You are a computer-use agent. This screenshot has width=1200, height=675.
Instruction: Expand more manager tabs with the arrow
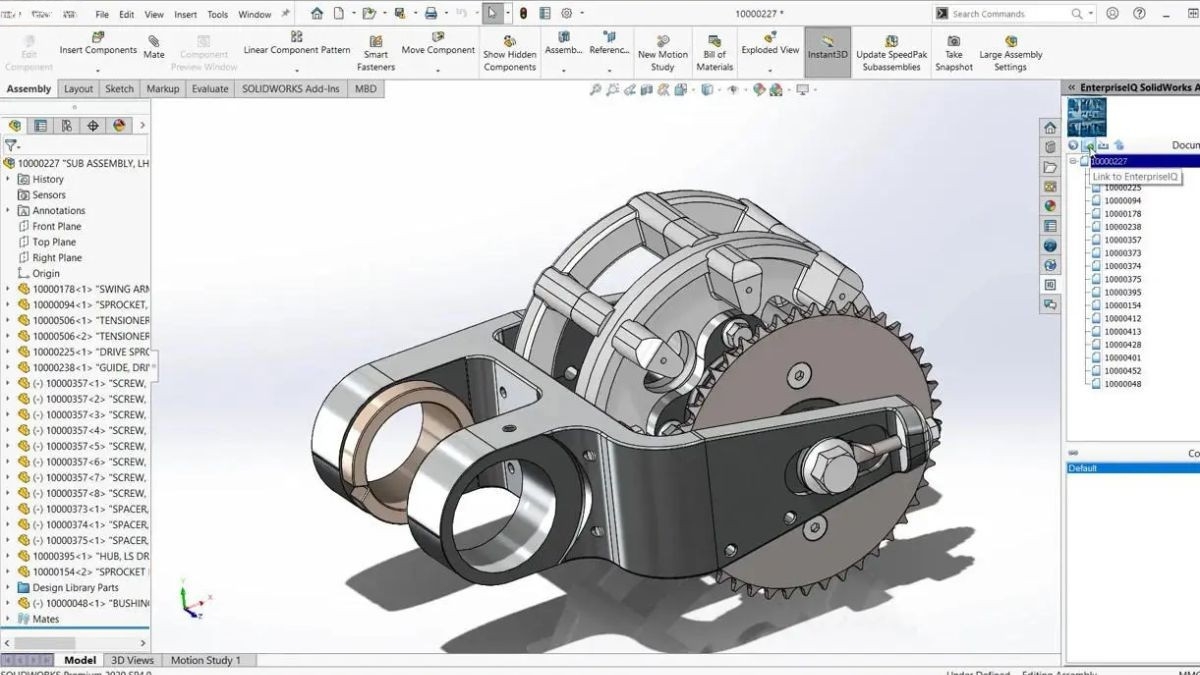tap(142, 125)
